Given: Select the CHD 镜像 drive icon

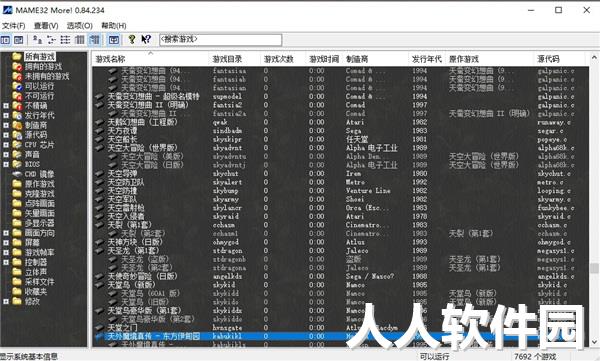Looking at the screenshot, I should (x=17, y=174).
